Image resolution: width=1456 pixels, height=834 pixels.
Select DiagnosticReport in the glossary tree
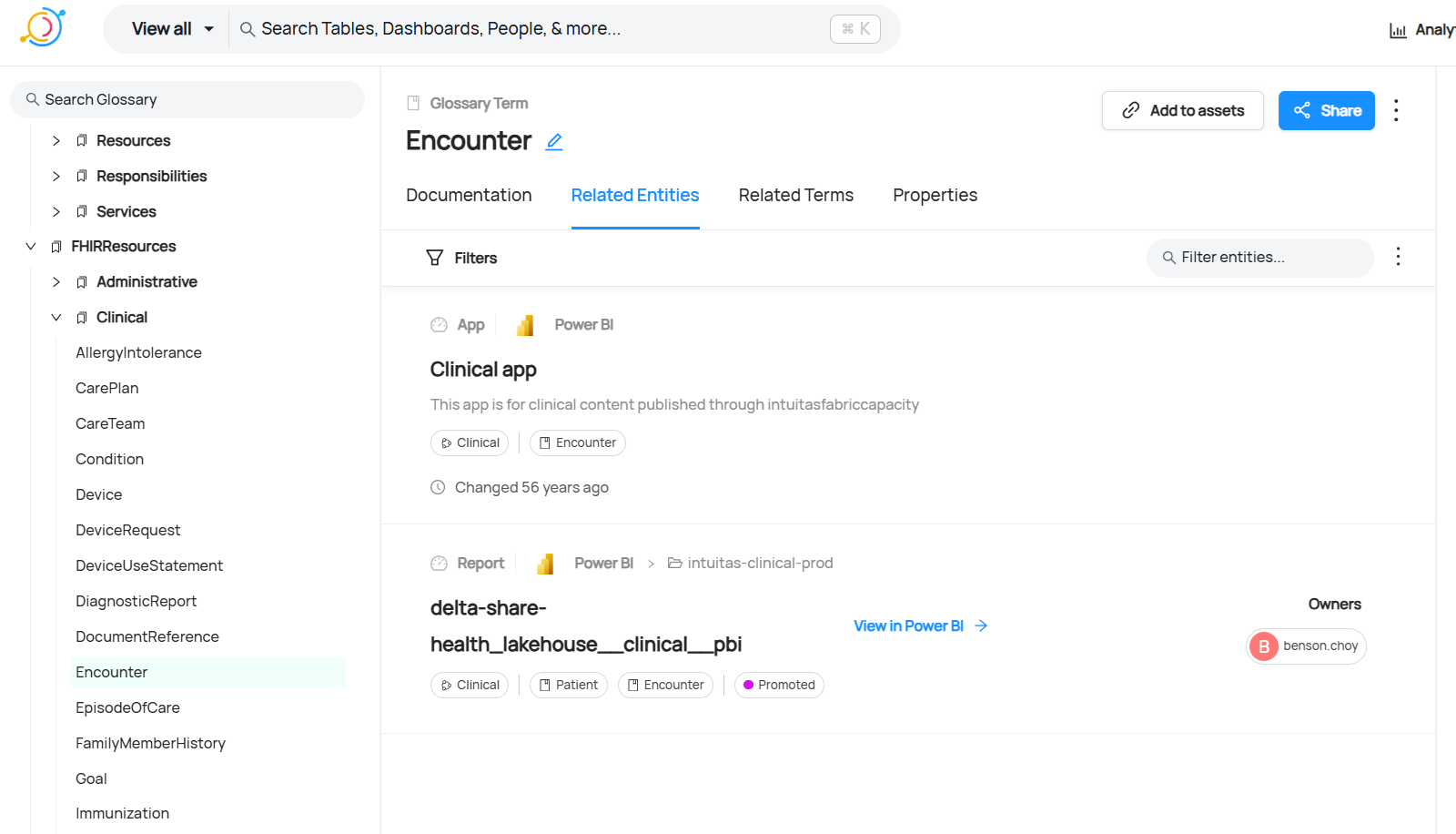136,602
